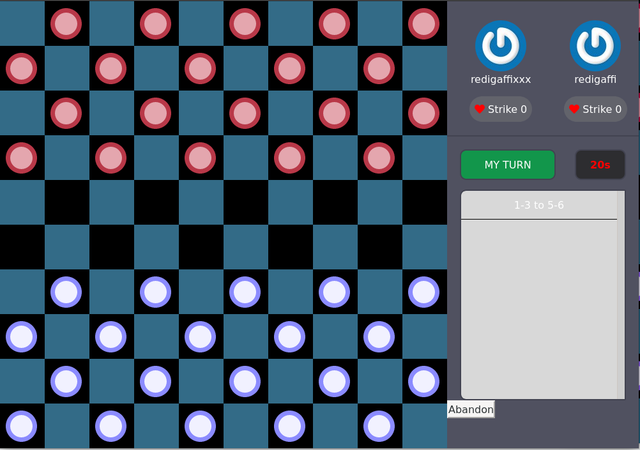
Task: Click the move log scrollbar
Action: click(x=621, y=294)
